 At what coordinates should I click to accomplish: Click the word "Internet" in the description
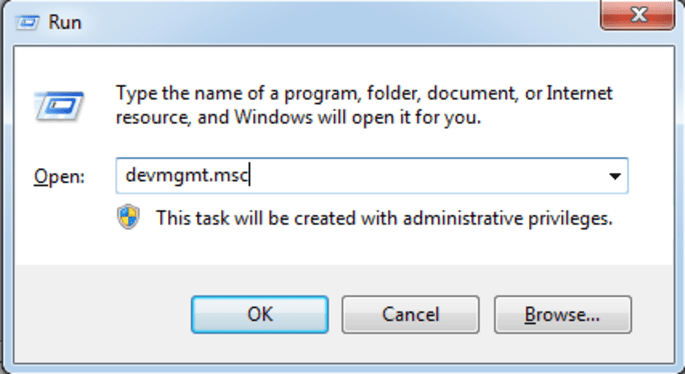580,93
